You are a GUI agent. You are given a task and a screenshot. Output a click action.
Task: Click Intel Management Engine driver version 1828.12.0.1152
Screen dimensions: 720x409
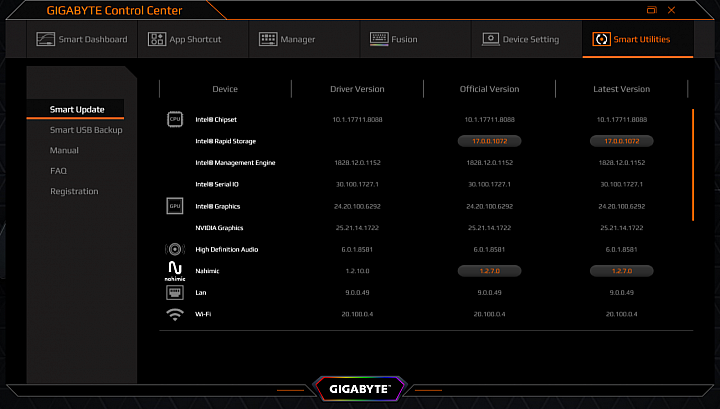(357, 162)
